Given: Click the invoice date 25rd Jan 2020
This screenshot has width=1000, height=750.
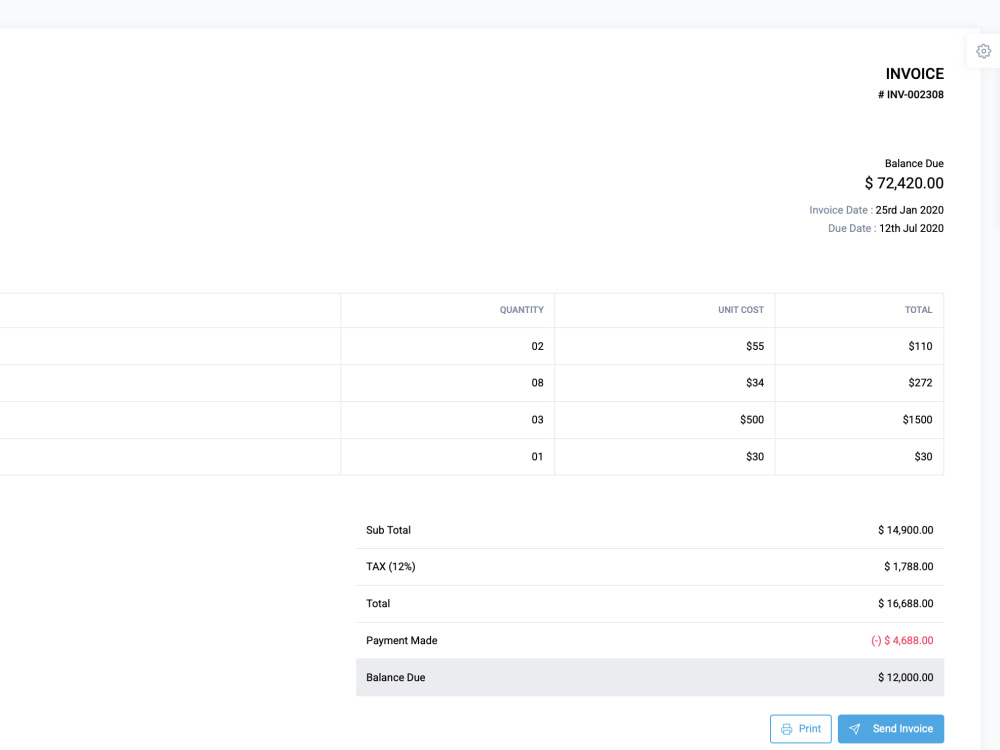Looking at the screenshot, I should coord(909,210).
